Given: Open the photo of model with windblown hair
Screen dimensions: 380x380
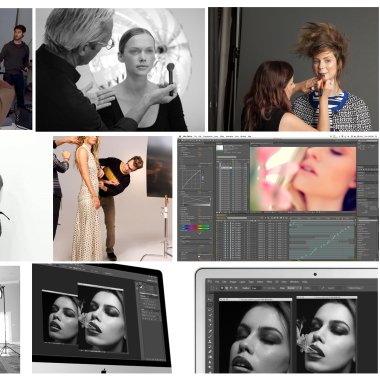Looking at the screenshot, I should [x=293, y=69].
